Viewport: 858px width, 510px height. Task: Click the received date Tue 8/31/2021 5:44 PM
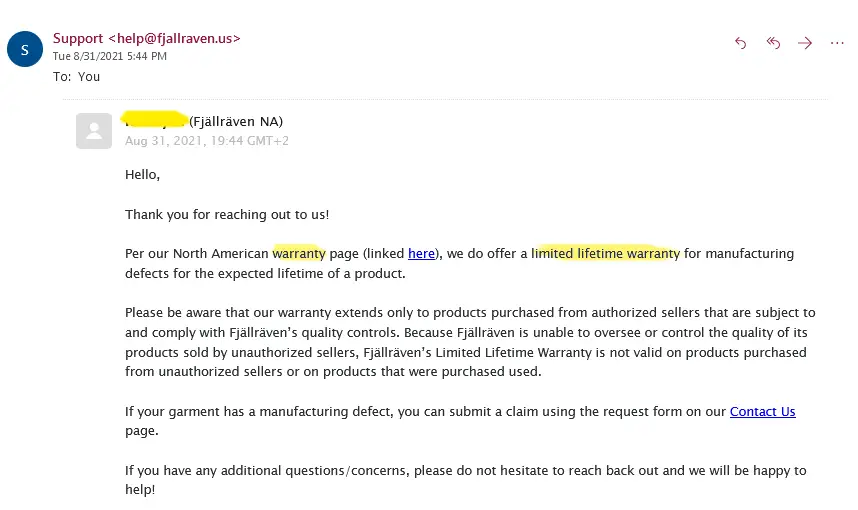click(x=109, y=56)
